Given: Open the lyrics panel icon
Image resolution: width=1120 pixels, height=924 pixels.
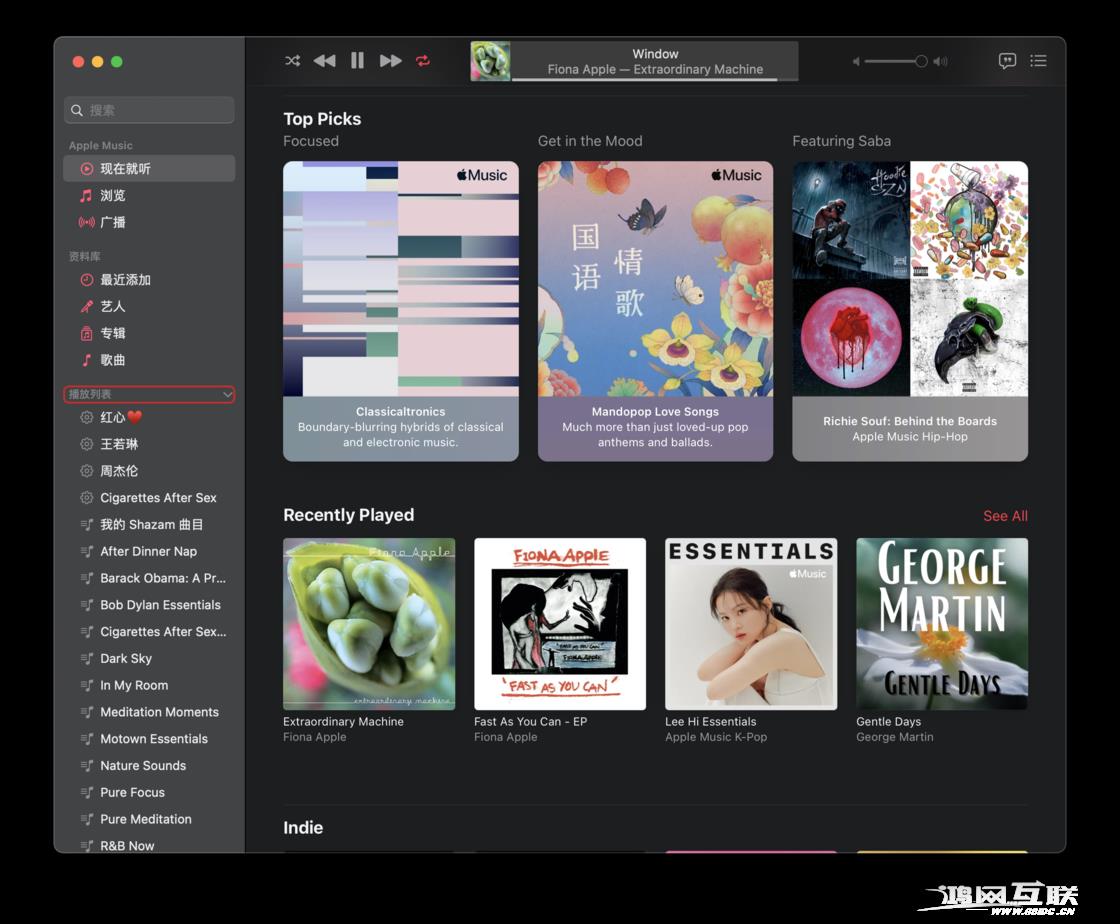Looking at the screenshot, I should (x=1006, y=61).
